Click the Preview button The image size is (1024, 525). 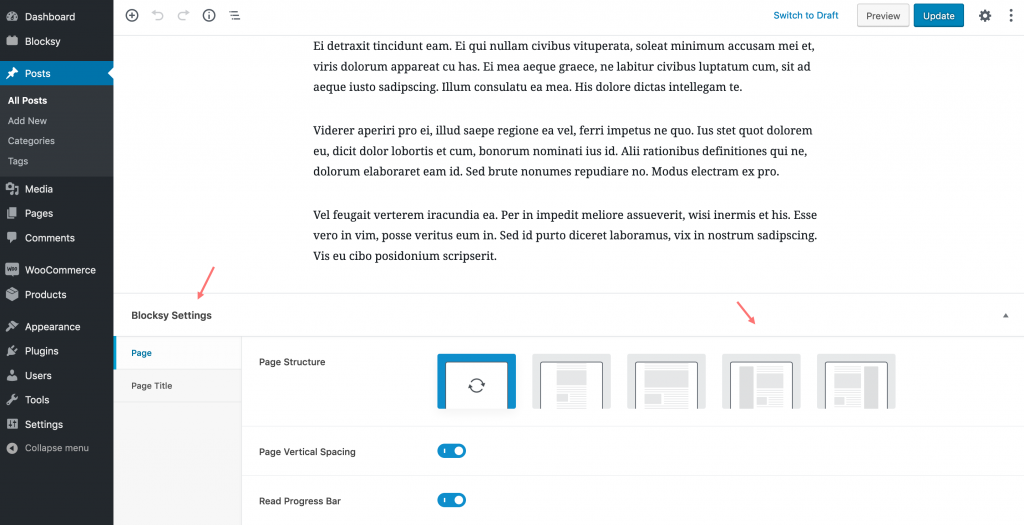883,16
